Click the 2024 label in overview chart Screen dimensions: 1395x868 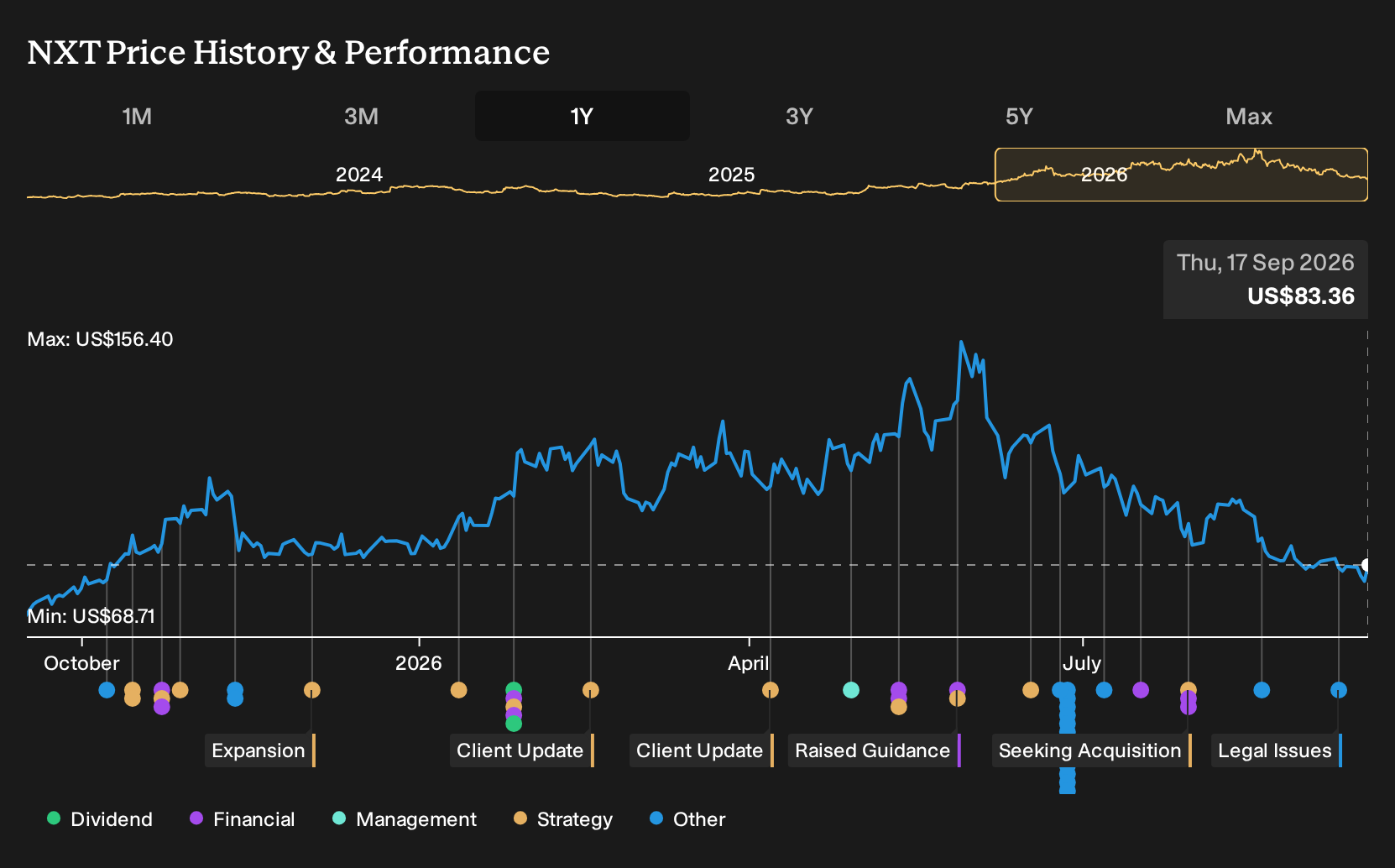click(x=359, y=175)
